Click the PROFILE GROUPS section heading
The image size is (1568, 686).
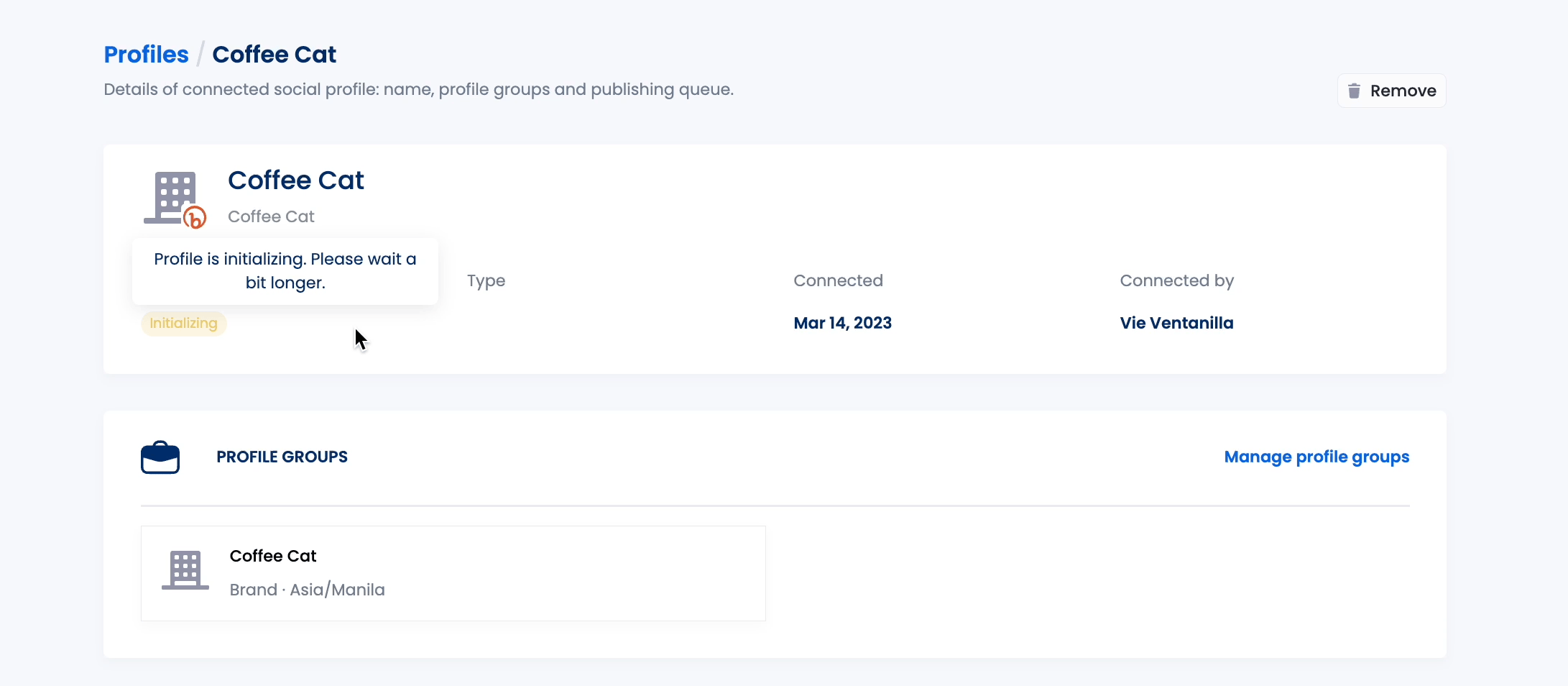click(x=282, y=457)
